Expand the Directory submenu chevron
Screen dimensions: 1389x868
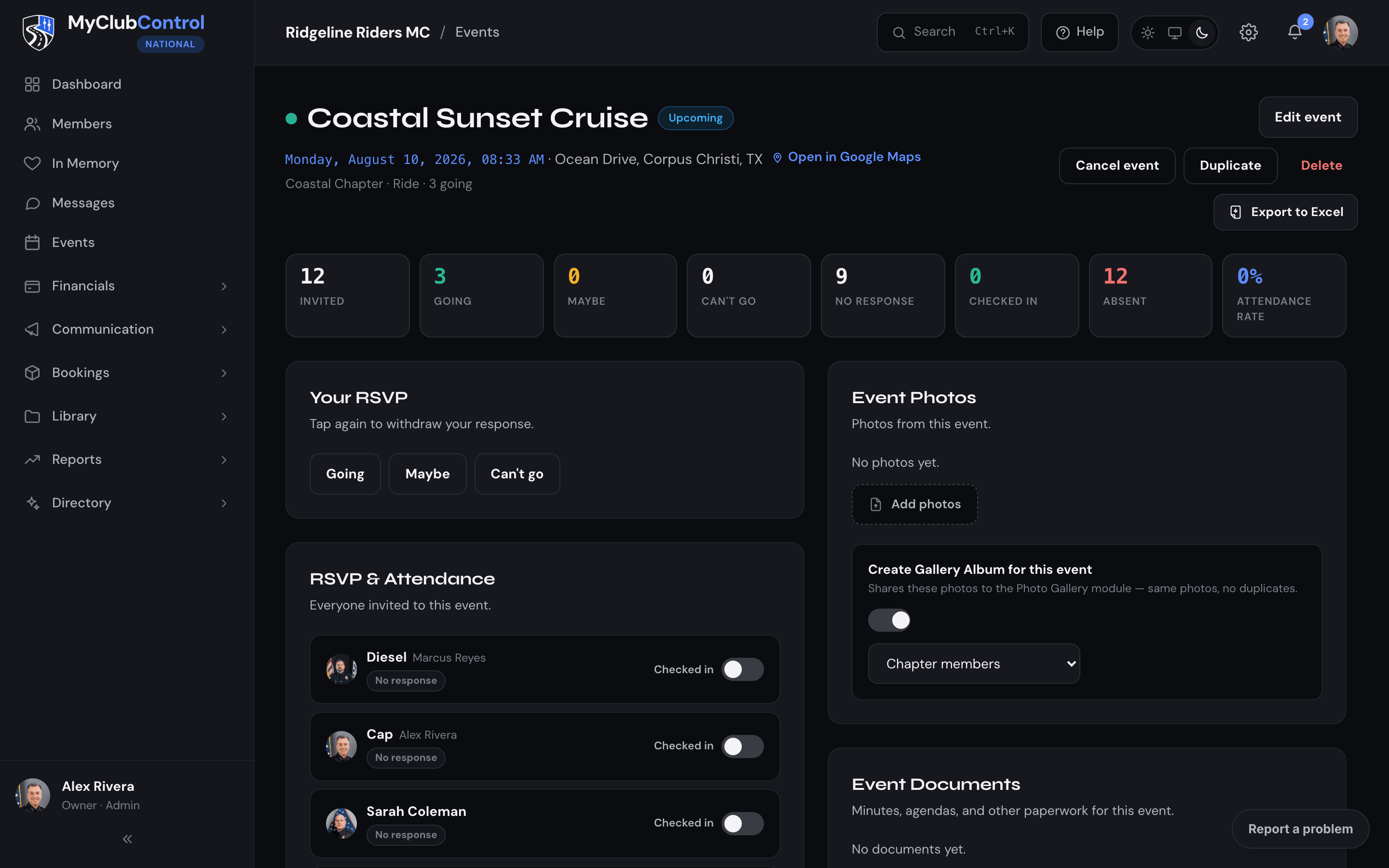224,503
